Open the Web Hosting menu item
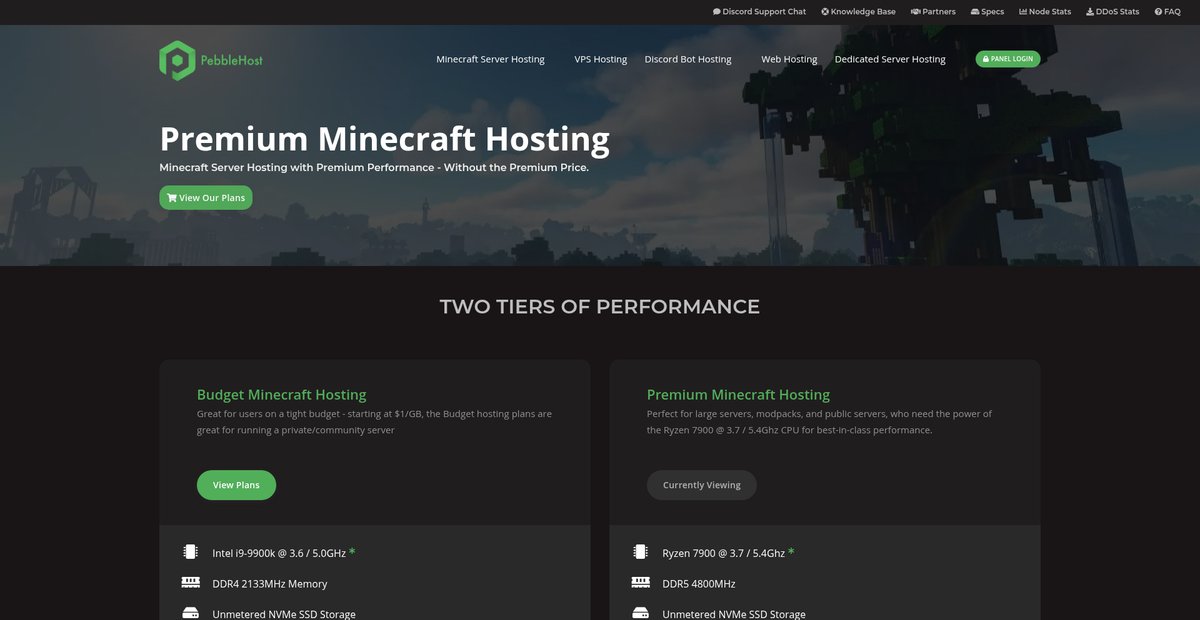Screen dimensions: 1200x620 pos(789,59)
